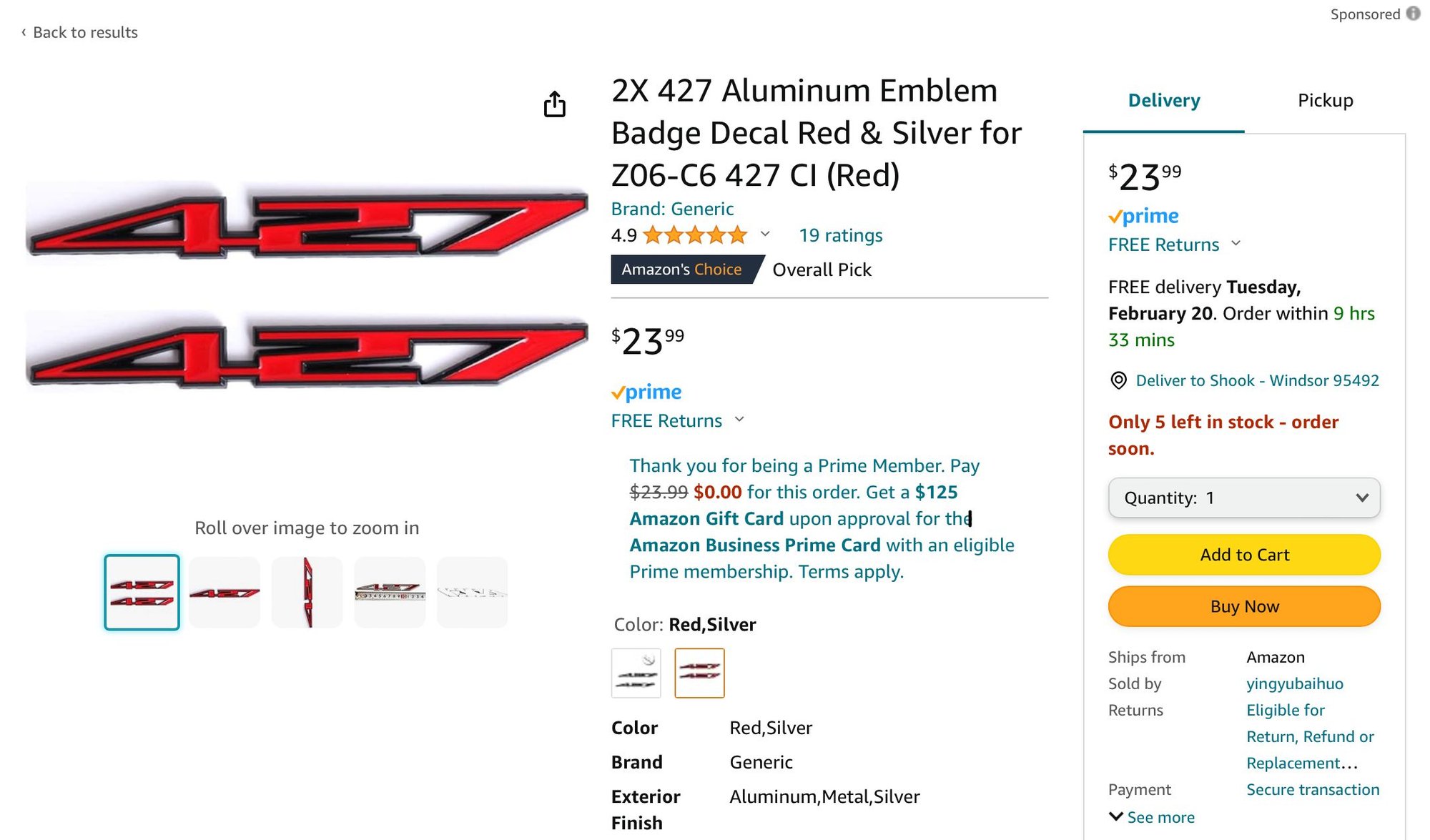Click the Amazon's Choice badge
Screen dimensions: 1430x840
tap(682, 270)
